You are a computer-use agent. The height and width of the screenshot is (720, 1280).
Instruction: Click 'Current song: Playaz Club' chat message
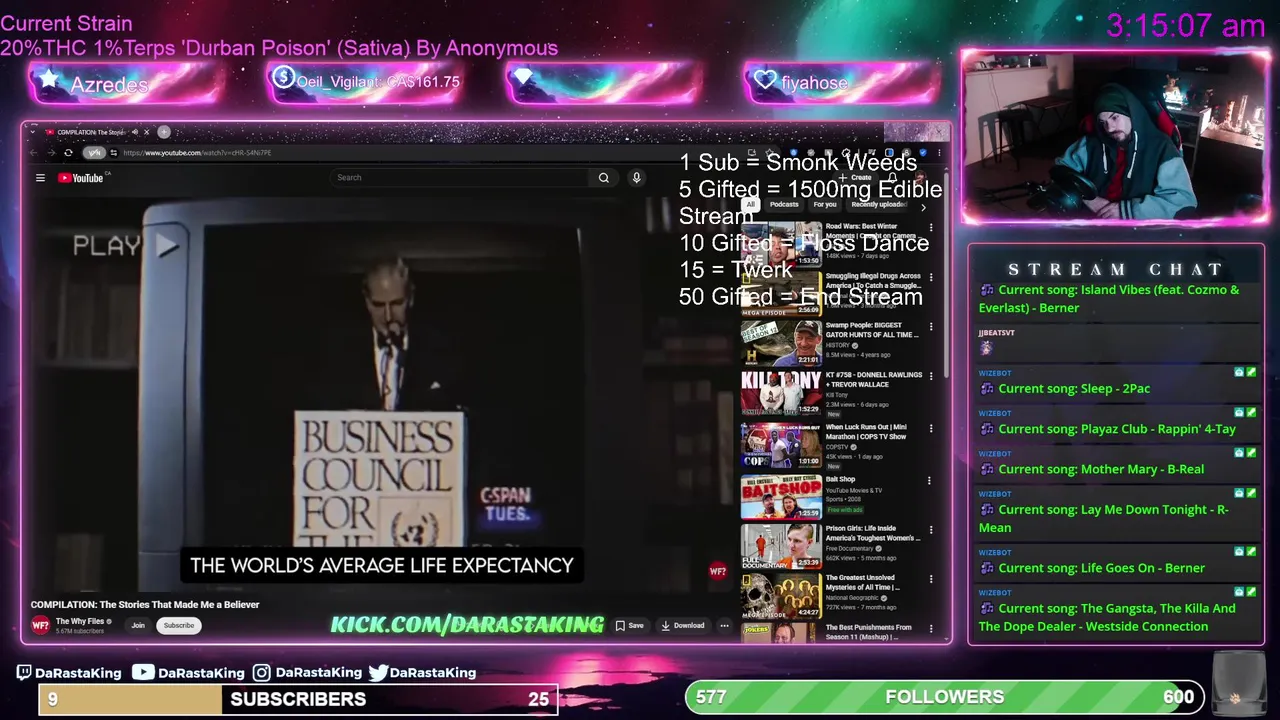(x=1116, y=429)
